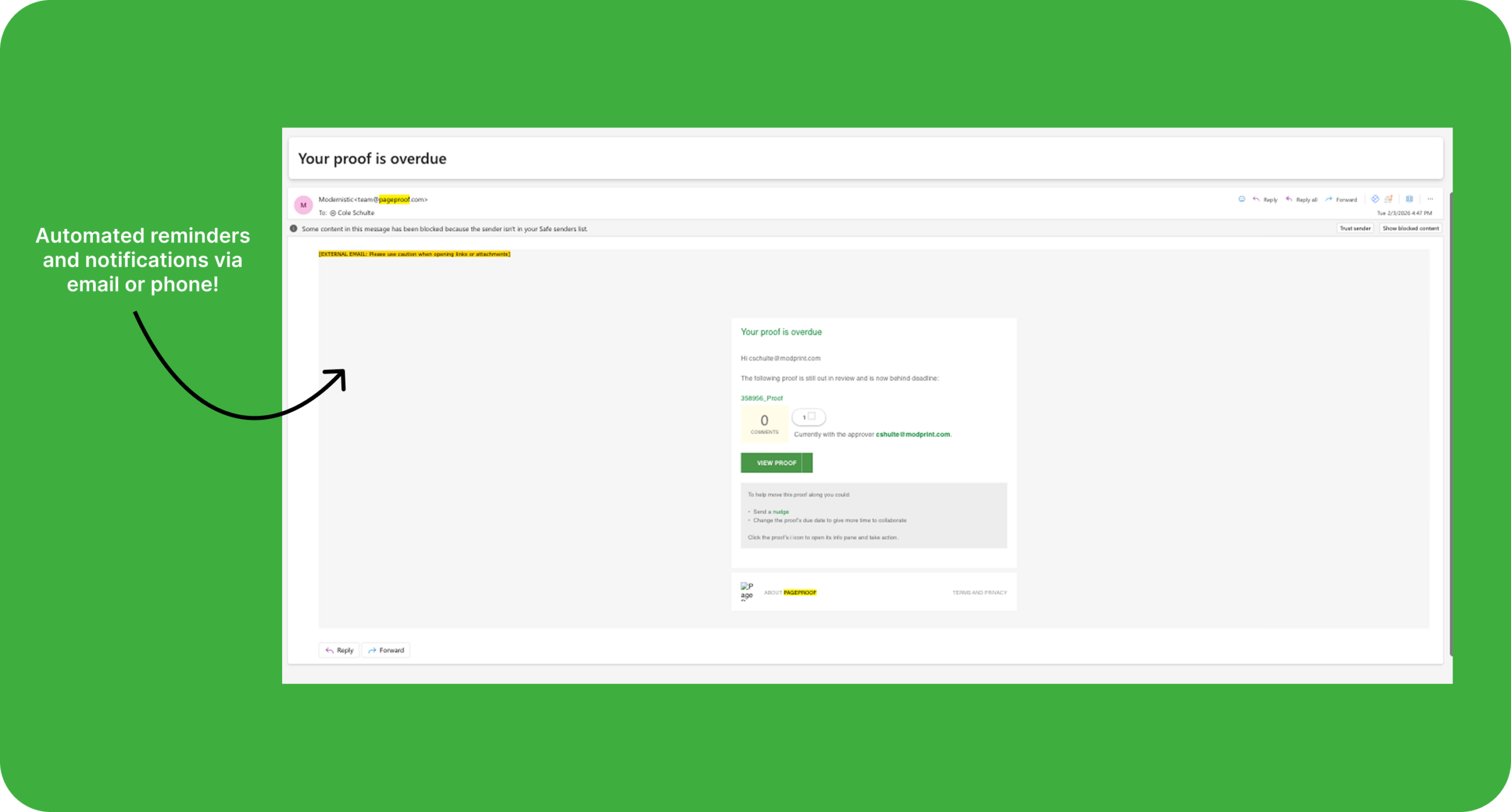Click the green VIEW PROOF button
The width and height of the screenshot is (1511, 812).
[x=776, y=463]
